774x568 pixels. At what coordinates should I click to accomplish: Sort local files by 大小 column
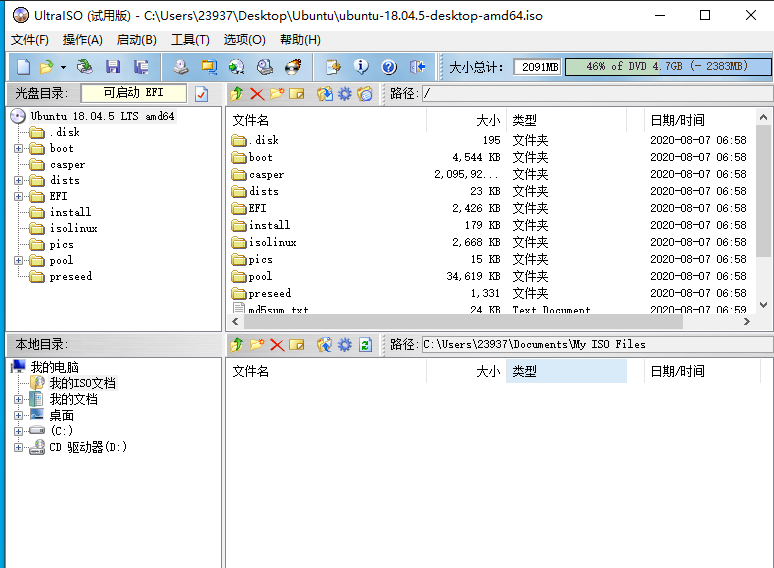point(465,371)
